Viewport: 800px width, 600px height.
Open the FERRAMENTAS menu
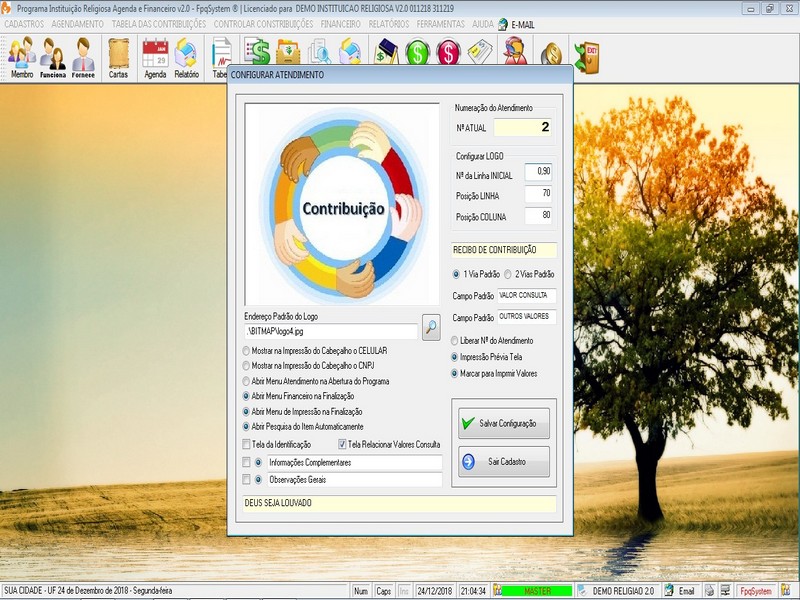(x=441, y=24)
